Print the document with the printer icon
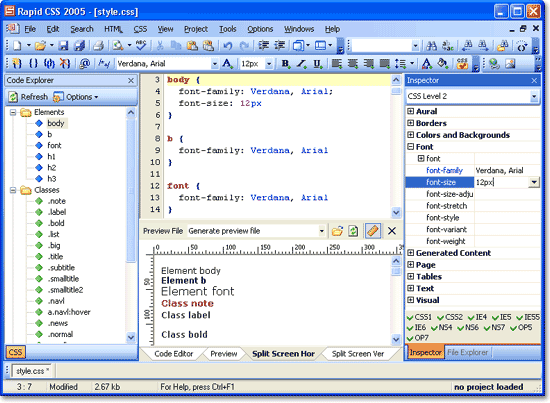The width and height of the screenshot is (550, 403). pyautogui.click(x=99, y=46)
